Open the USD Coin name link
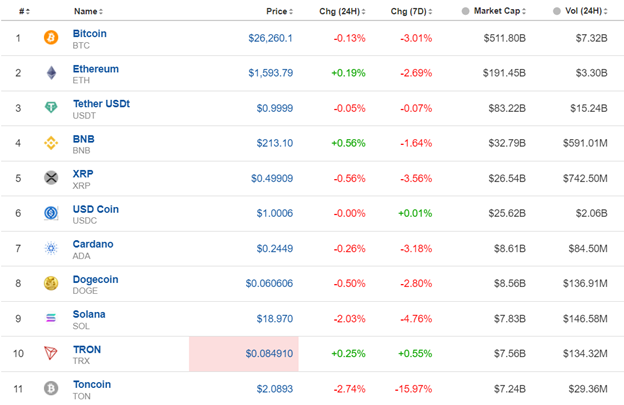This screenshot has height=405, width=624. coord(96,209)
